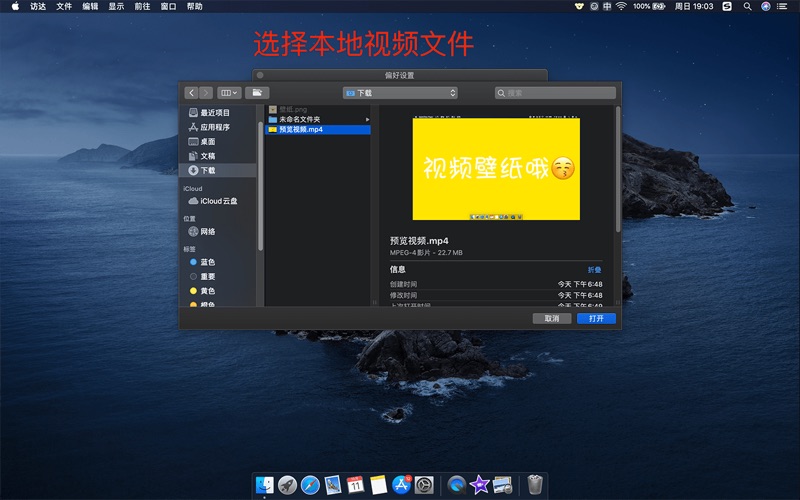Open Preview from the Dock

click(x=502, y=485)
